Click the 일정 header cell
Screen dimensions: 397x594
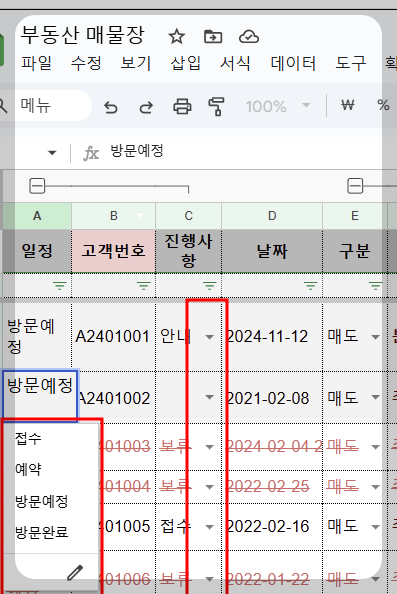click(x=37, y=251)
